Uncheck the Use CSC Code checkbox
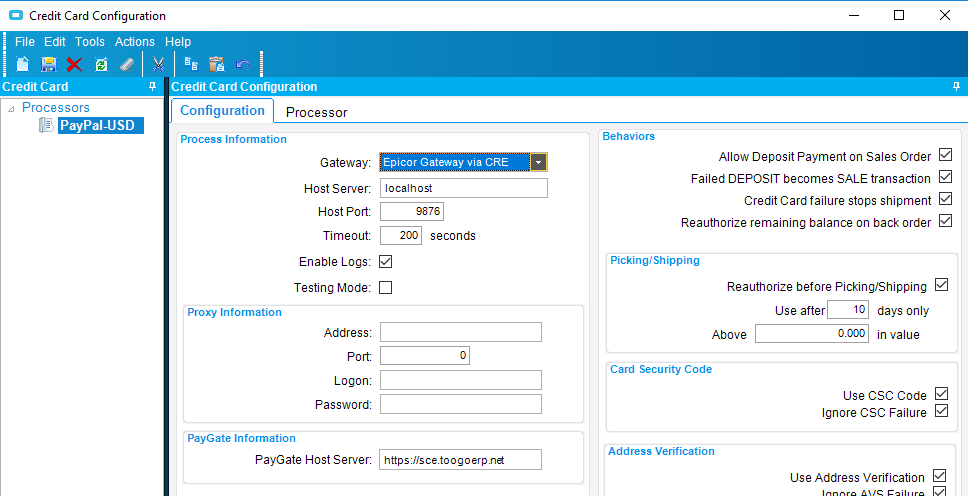 (941, 393)
